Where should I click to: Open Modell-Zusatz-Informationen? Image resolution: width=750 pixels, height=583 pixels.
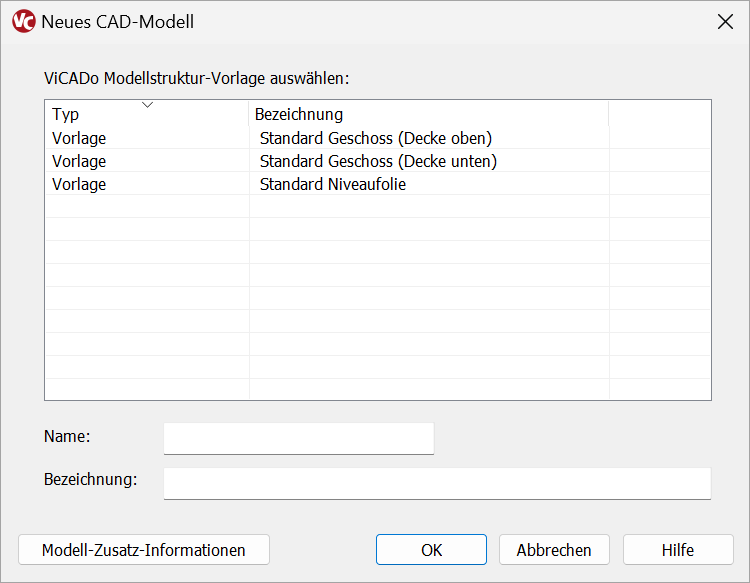[x=144, y=550]
